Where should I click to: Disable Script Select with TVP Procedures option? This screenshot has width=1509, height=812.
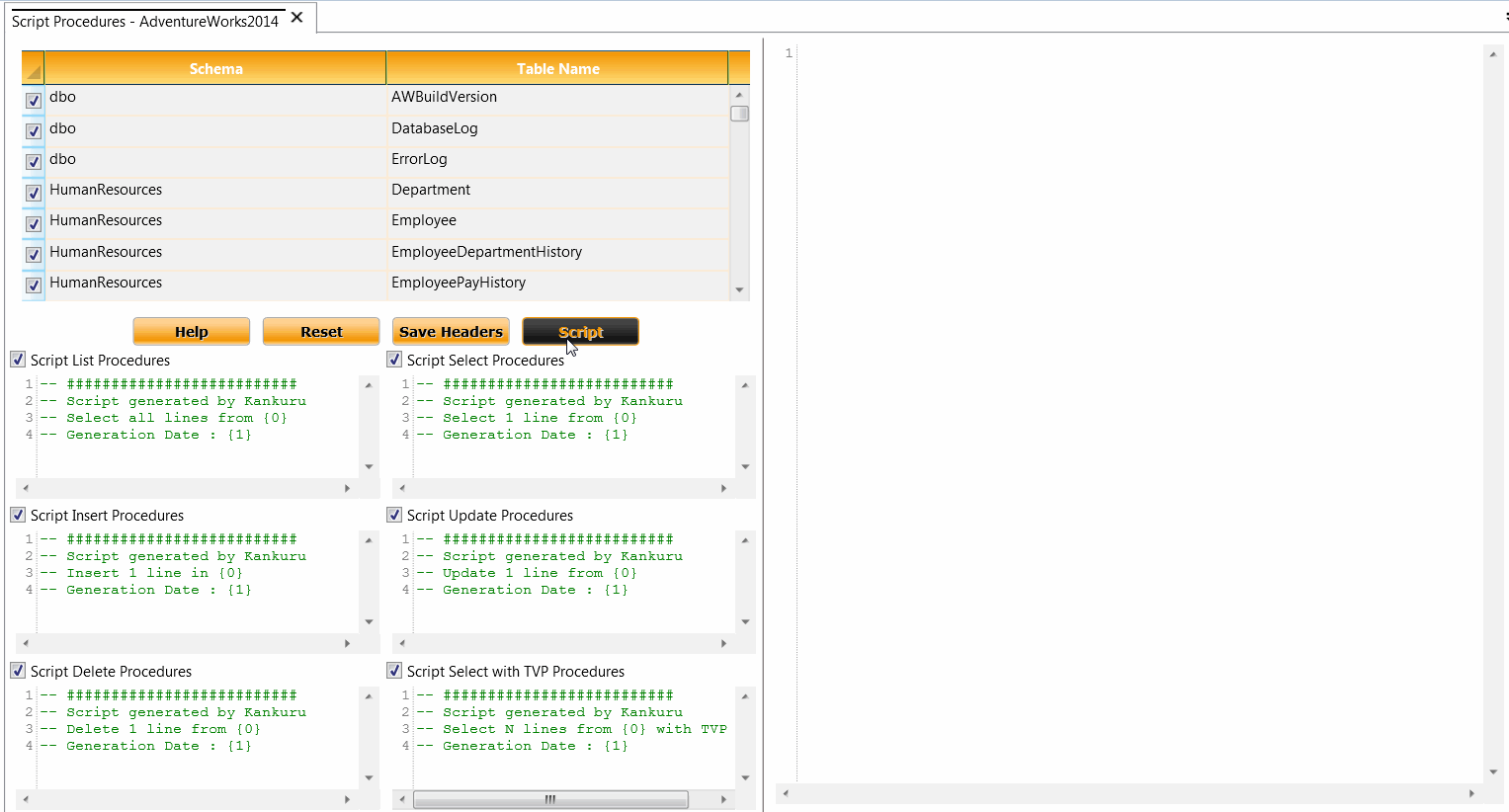pyautogui.click(x=394, y=671)
